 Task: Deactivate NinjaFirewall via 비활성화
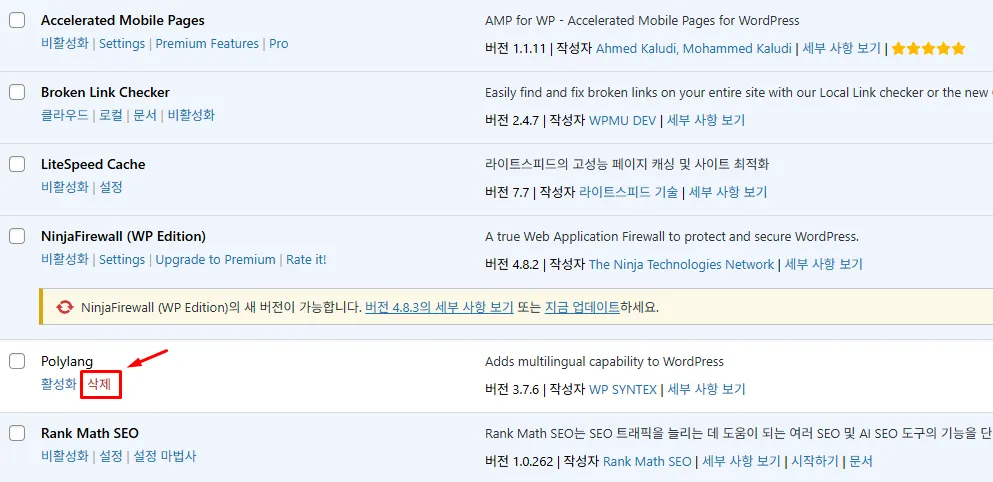point(65,260)
